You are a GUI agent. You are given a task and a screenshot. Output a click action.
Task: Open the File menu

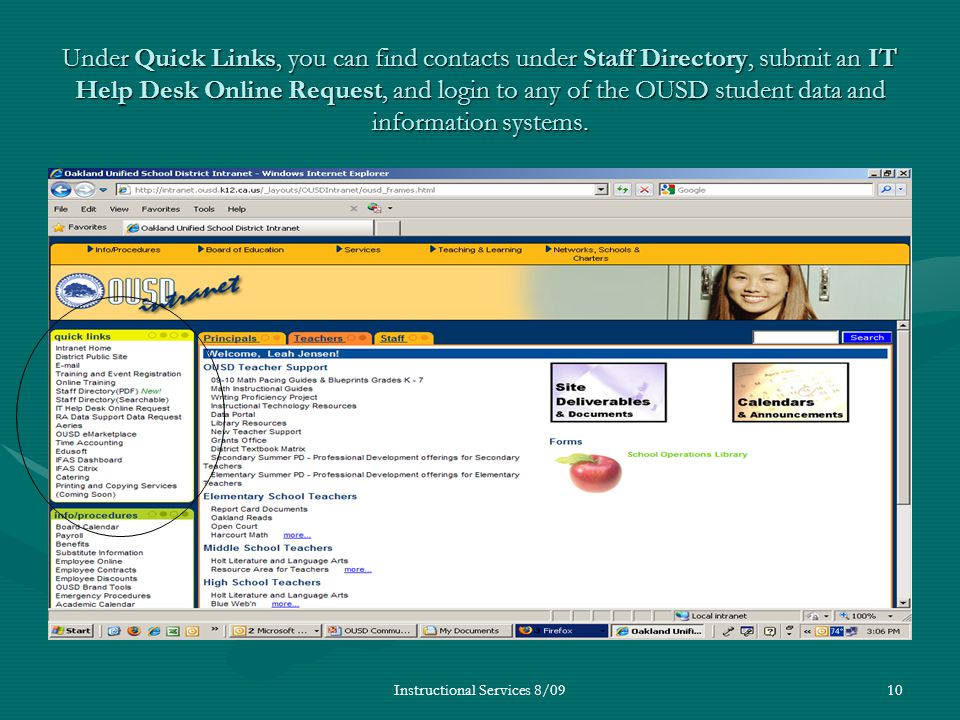61,209
